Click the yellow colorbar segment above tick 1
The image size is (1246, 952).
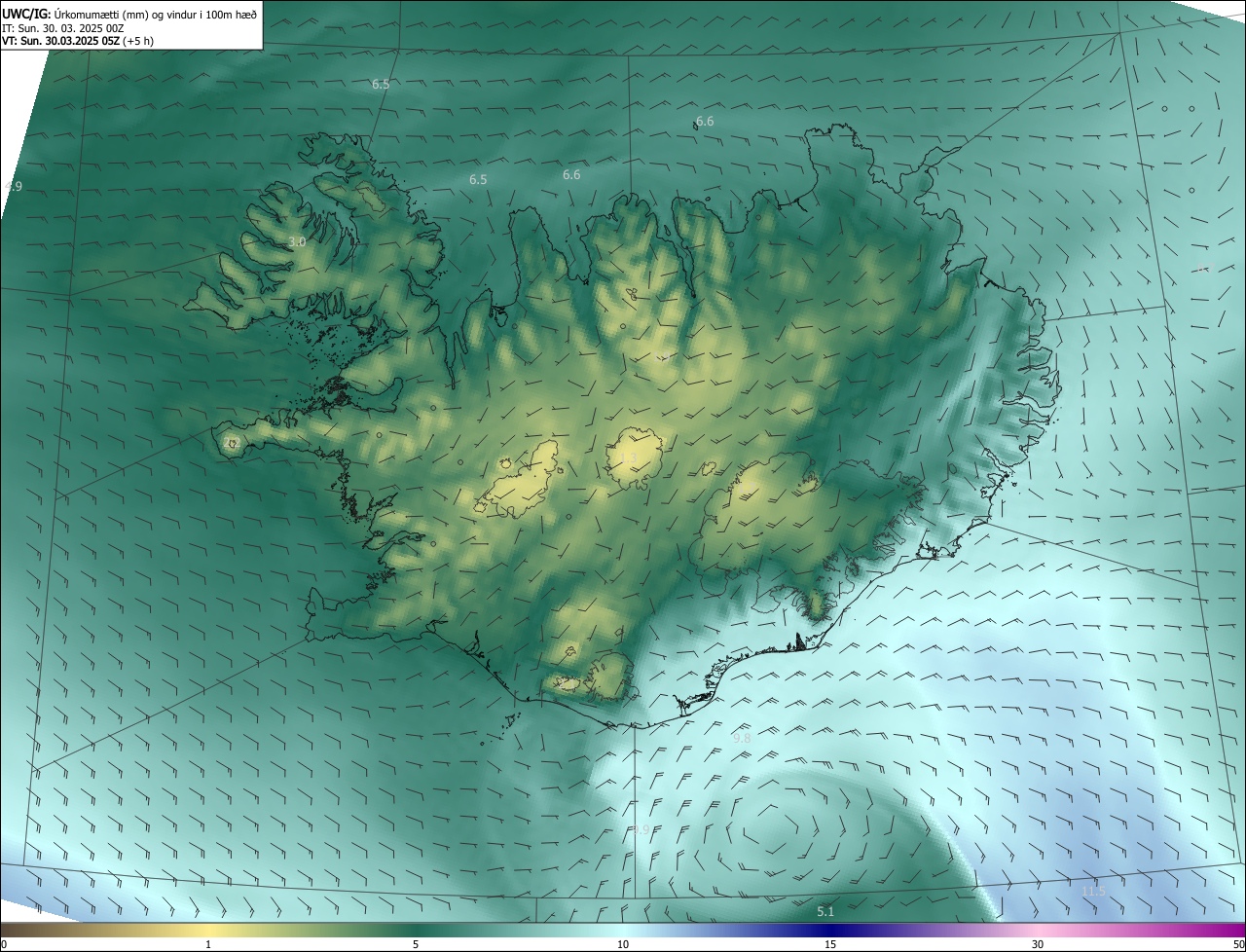(208, 930)
